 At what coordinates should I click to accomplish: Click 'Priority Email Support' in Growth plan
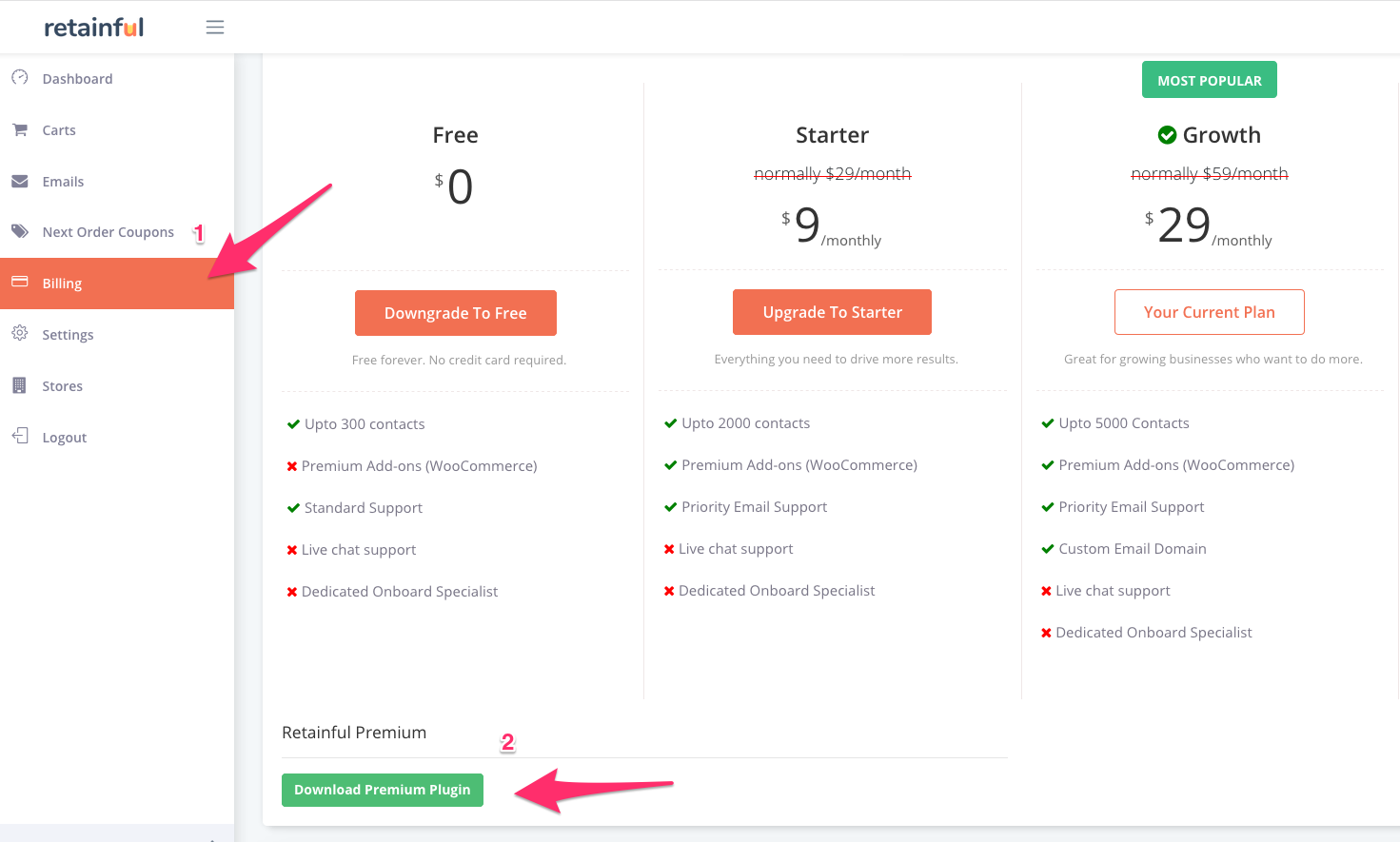(x=1132, y=507)
